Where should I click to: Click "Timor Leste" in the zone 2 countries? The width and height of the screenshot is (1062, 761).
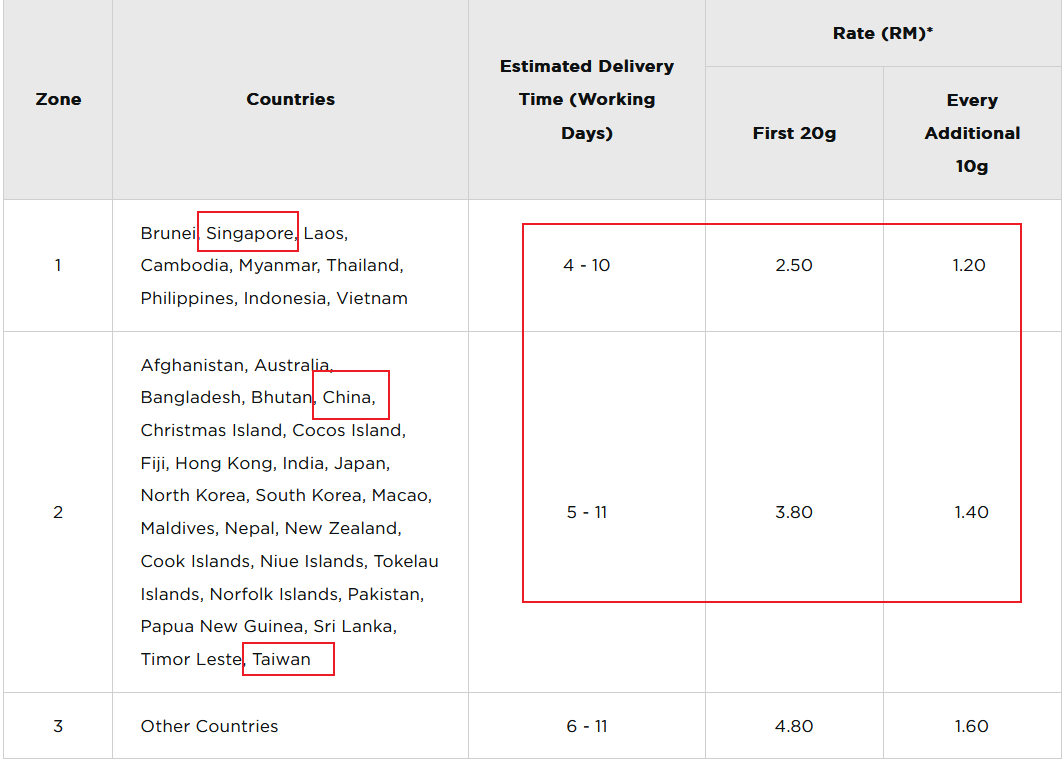[x=191, y=659]
